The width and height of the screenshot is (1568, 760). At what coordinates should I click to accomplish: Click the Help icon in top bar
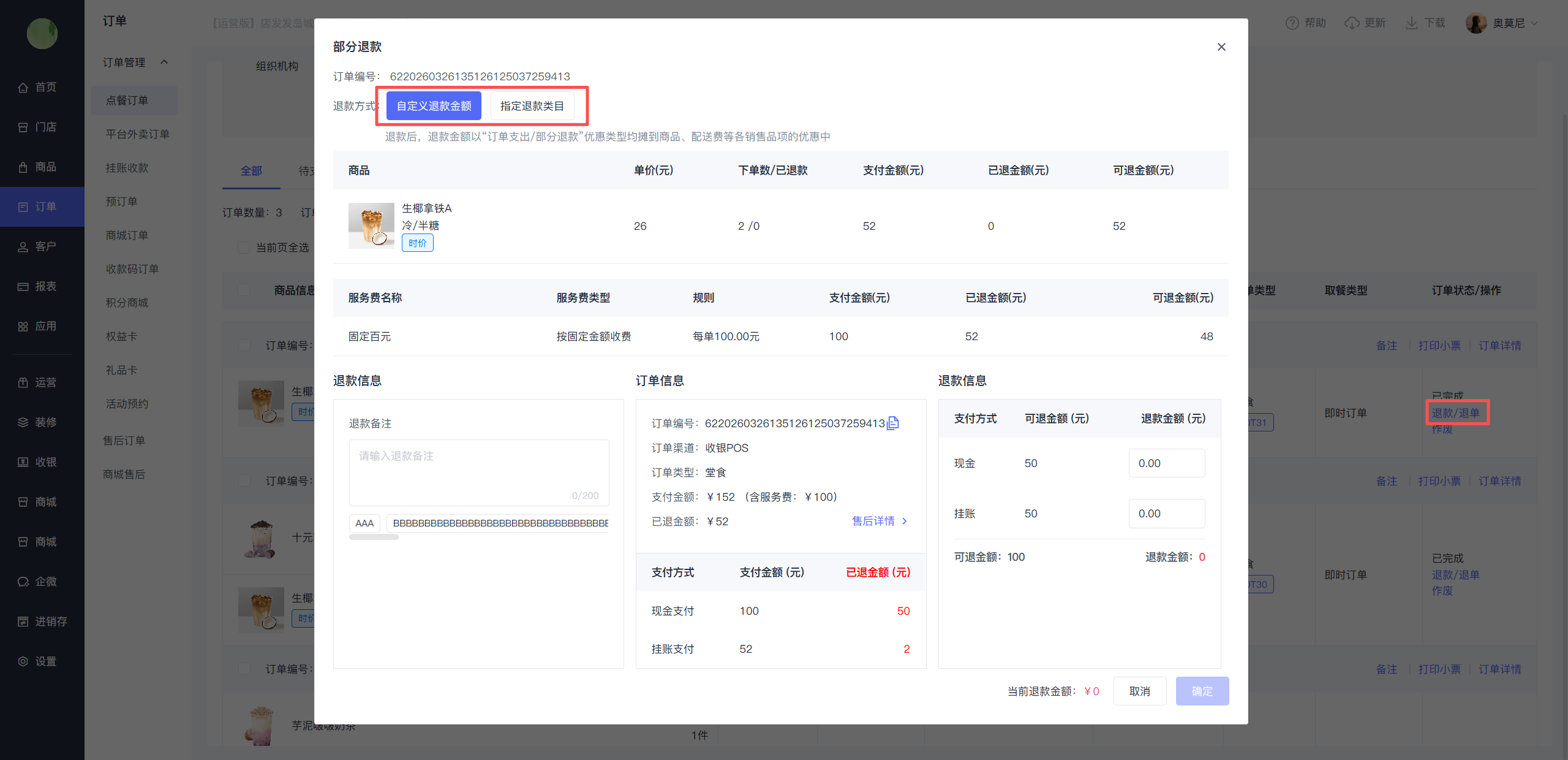pos(1292,23)
